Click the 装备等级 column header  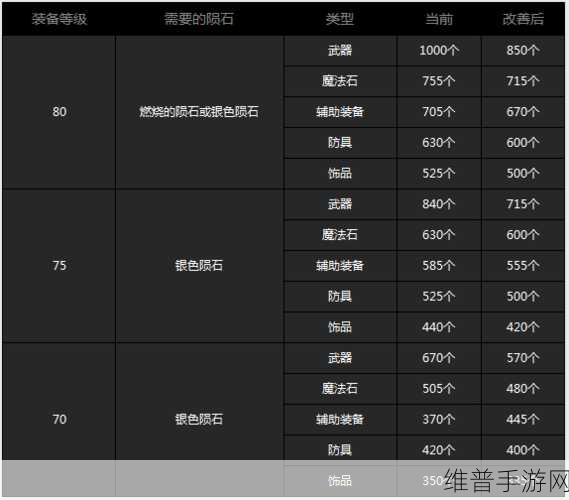(59, 19)
